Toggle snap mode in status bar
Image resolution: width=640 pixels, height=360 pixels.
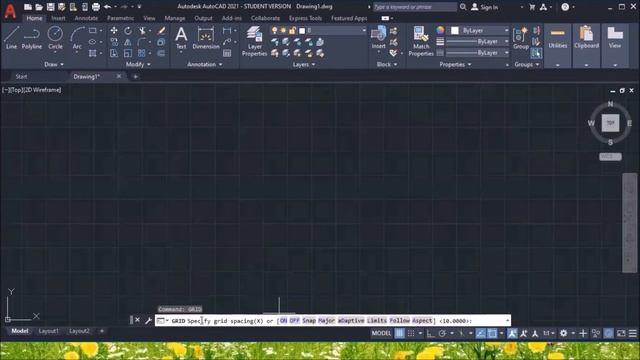(x=411, y=333)
